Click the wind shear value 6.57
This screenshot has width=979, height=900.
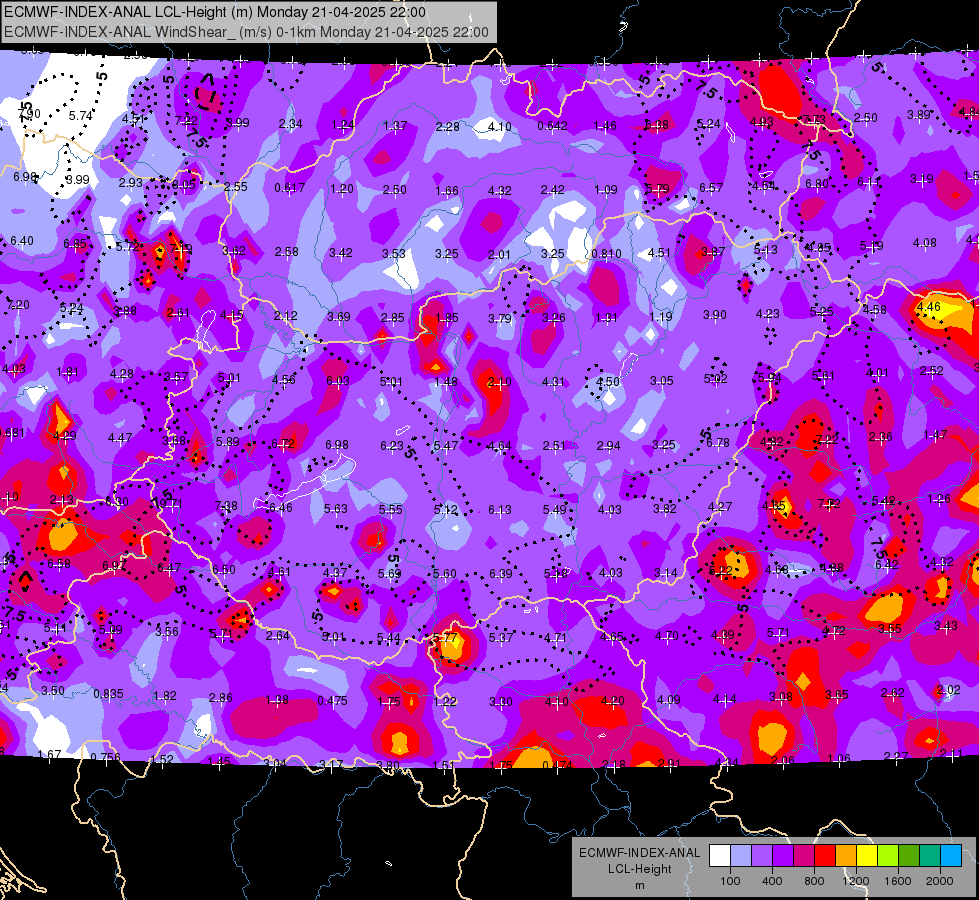(x=711, y=187)
